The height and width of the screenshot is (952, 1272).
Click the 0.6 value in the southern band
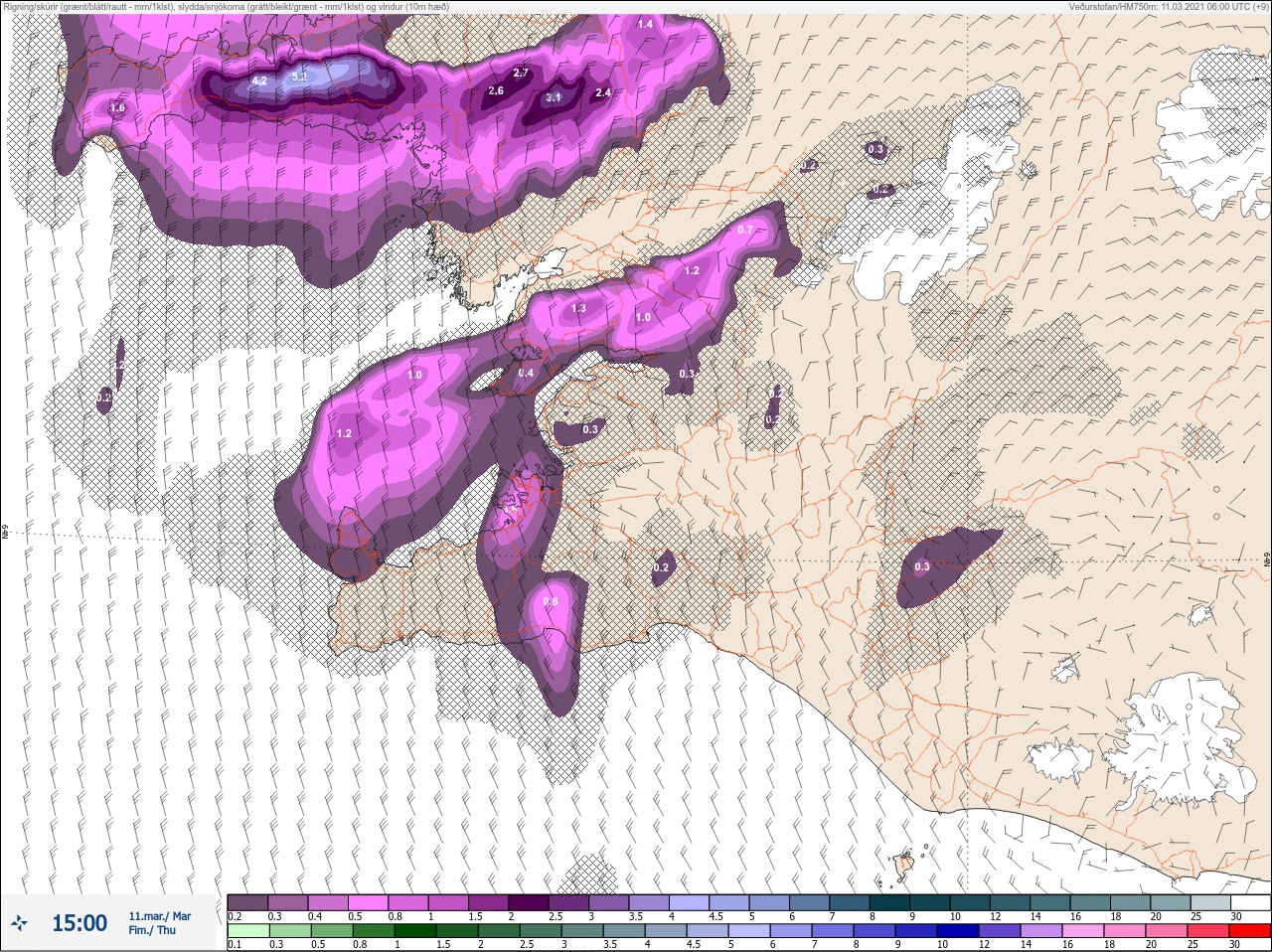[x=552, y=602]
